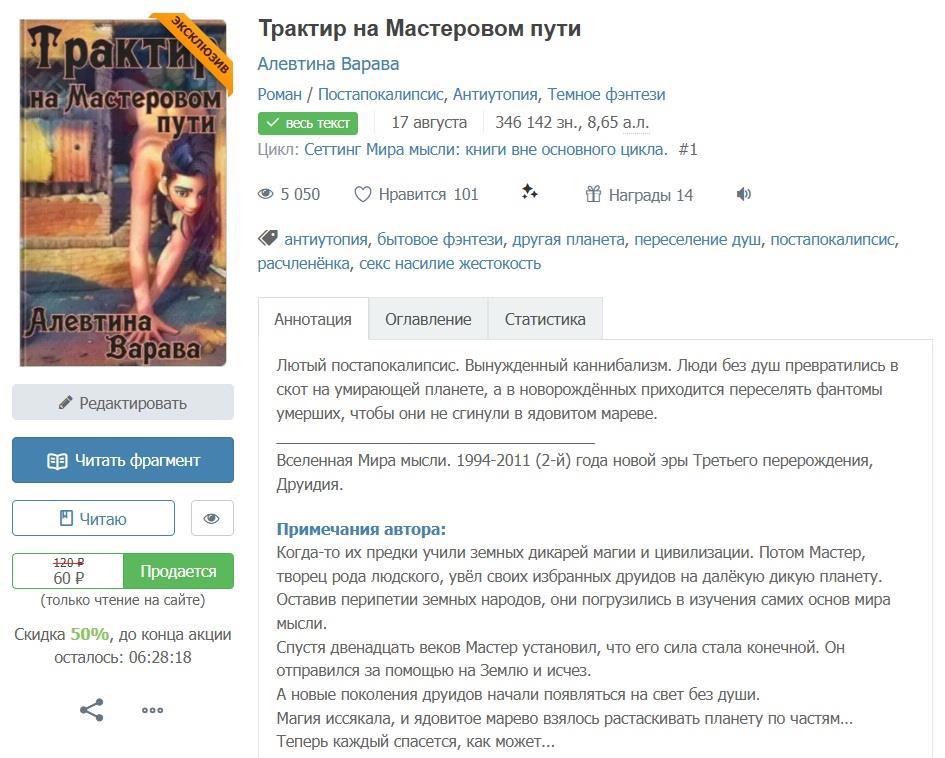Click the book cover thumbnail
The width and height of the screenshot is (945, 758).
coord(123,190)
